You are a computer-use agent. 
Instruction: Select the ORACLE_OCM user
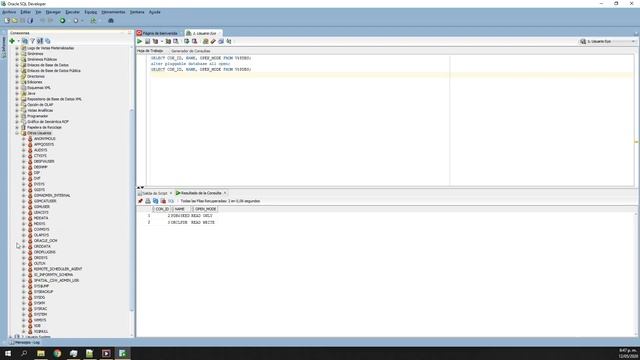45,241
